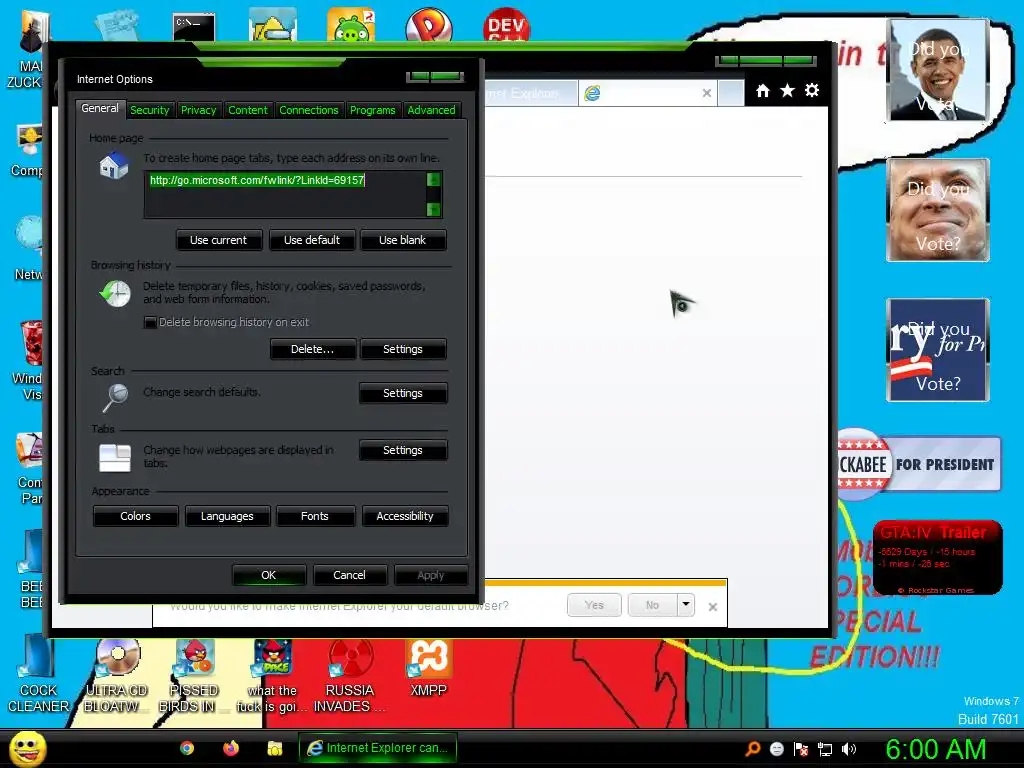Select Internet Explorer taskbar window button
The width and height of the screenshot is (1024, 768).
tap(377, 748)
